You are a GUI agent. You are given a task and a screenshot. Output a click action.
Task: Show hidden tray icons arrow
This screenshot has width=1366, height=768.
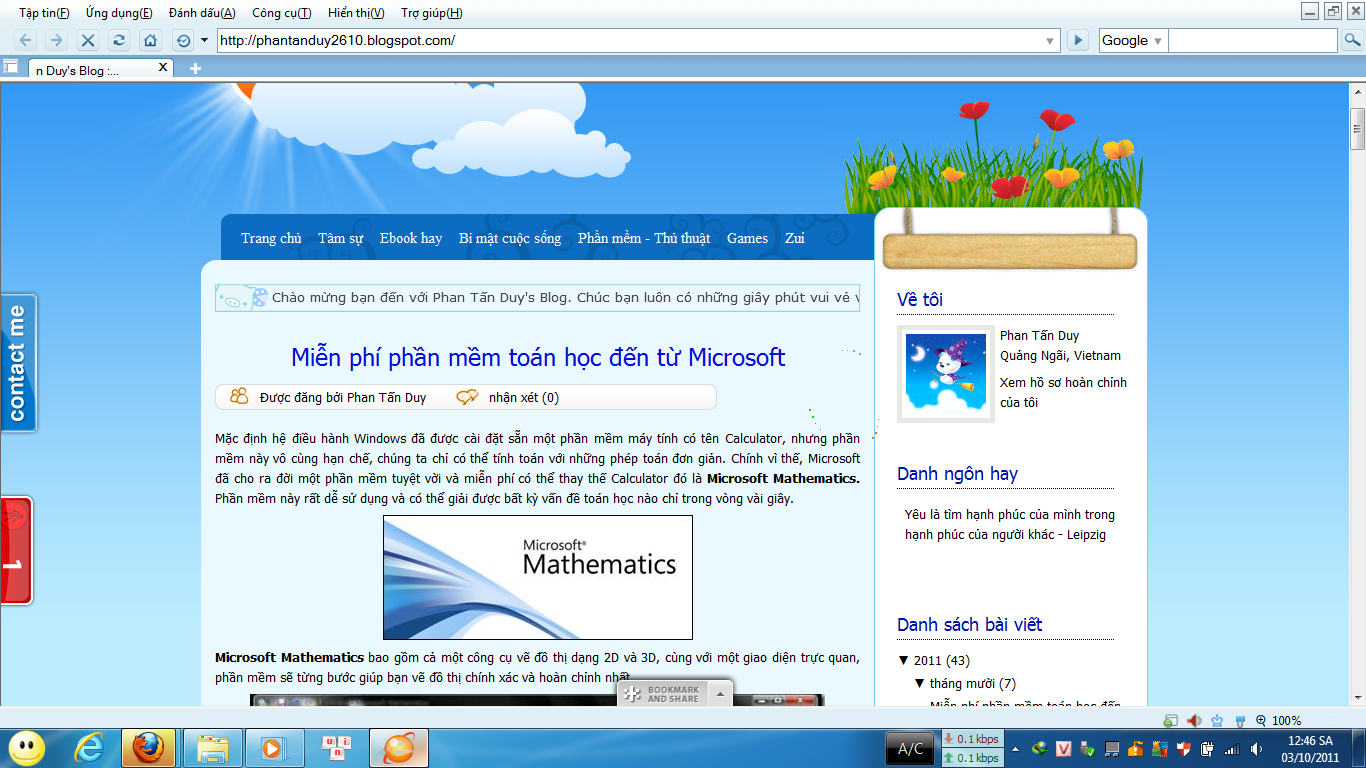(x=1017, y=748)
